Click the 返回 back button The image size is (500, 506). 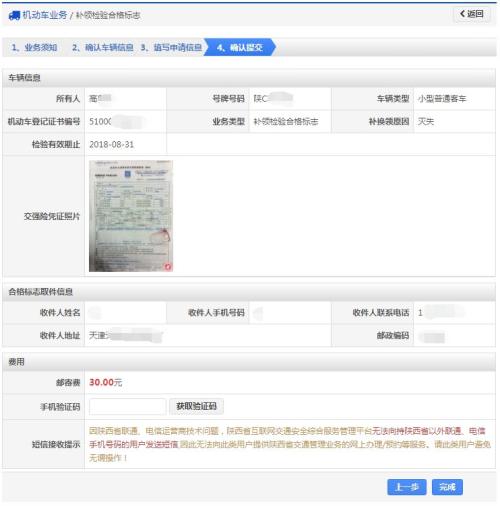pos(472,14)
